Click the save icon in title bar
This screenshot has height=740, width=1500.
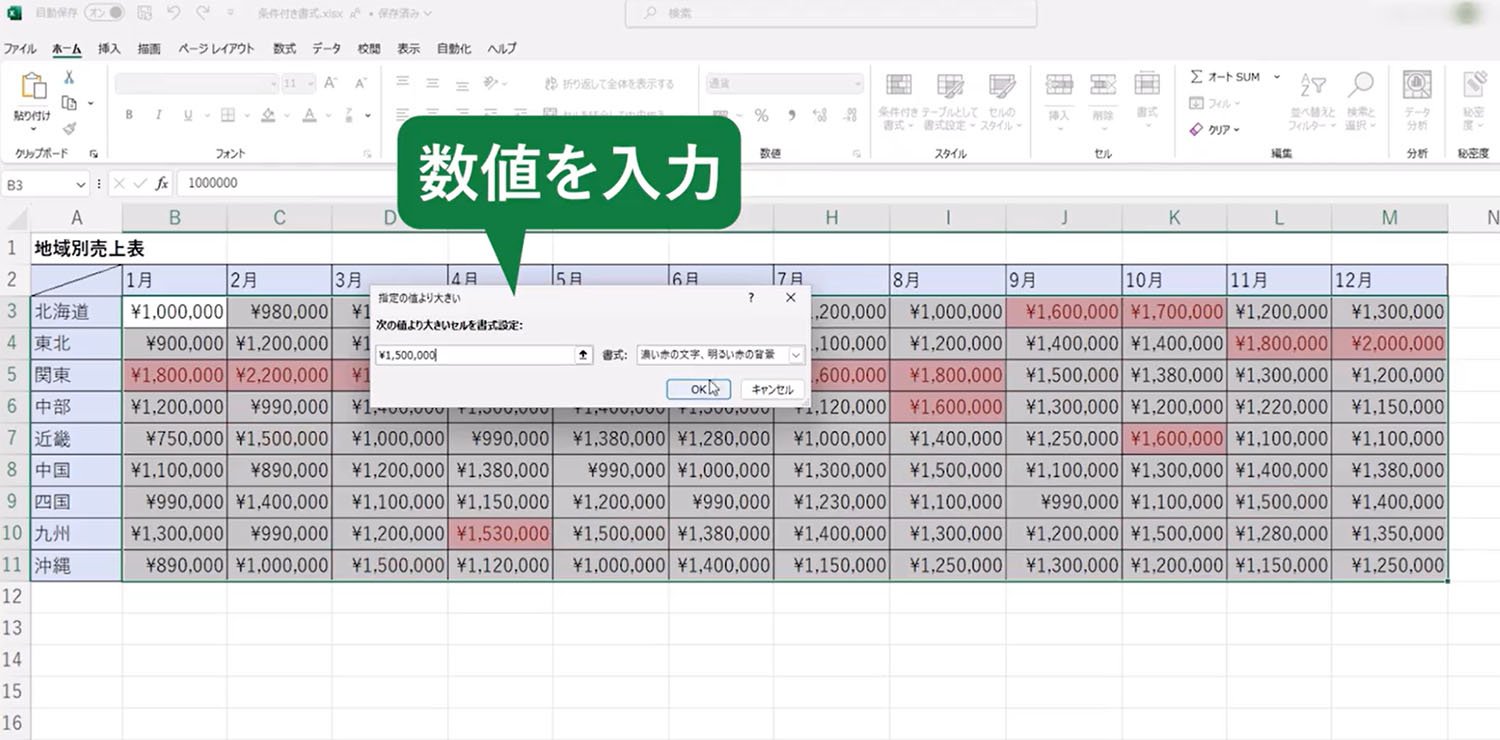click(x=144, y=13)
